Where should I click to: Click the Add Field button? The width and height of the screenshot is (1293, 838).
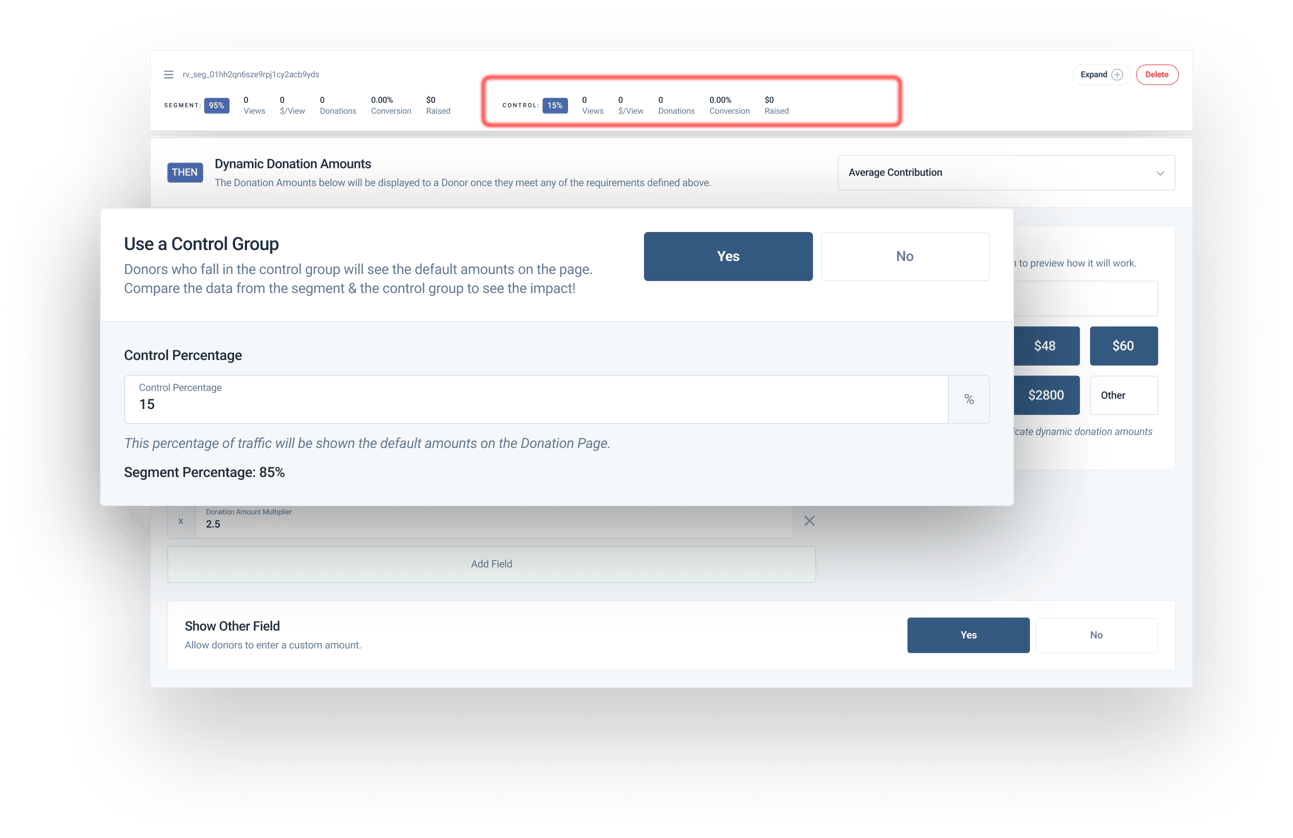491,564
